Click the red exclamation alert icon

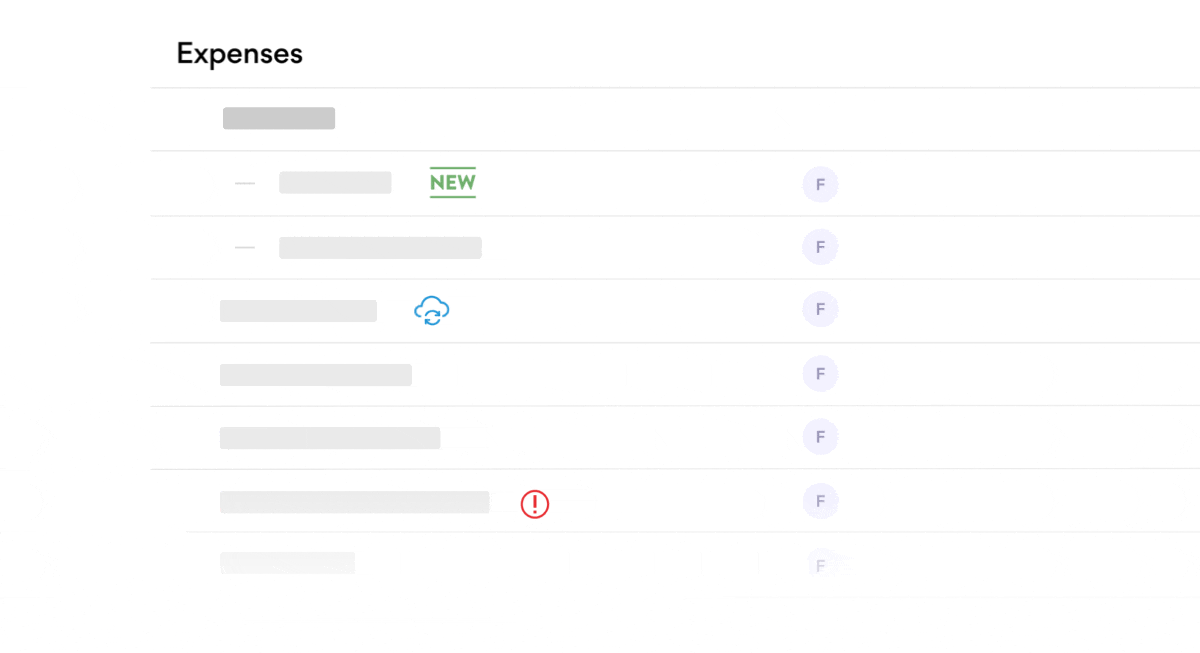(x=535, y=504)
